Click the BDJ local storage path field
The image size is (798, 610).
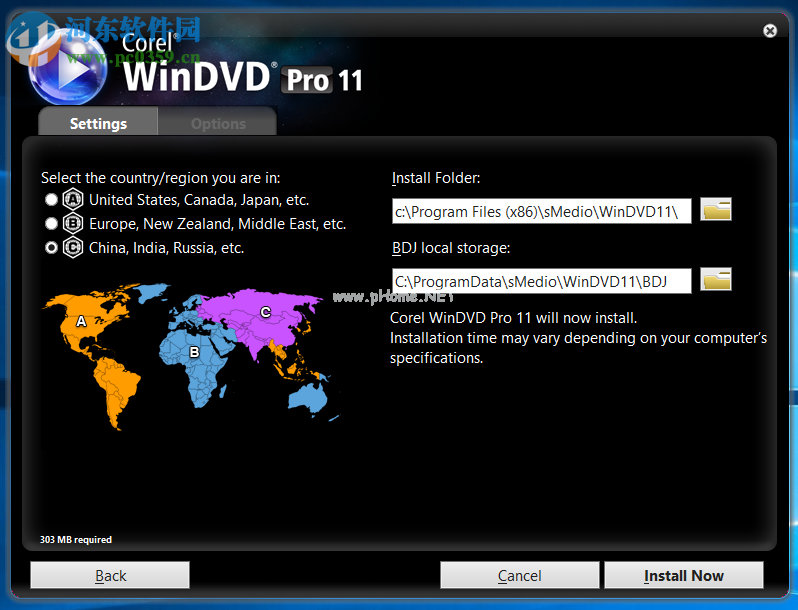point(542,281)
